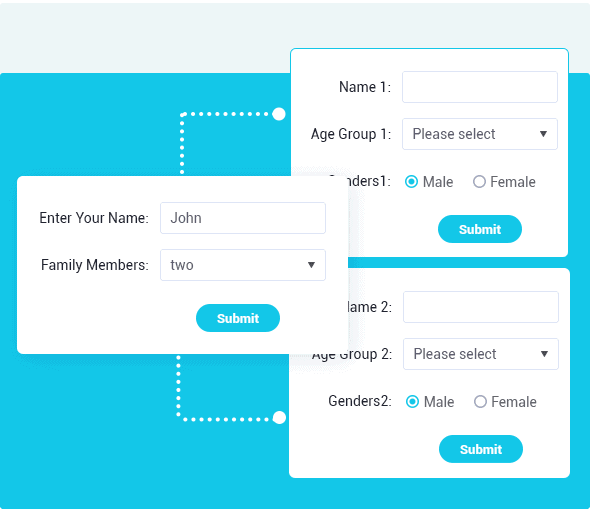Click the Age Group 2 dropdown arrow
The height and width of the screenshot is (511, 590).
544,354
